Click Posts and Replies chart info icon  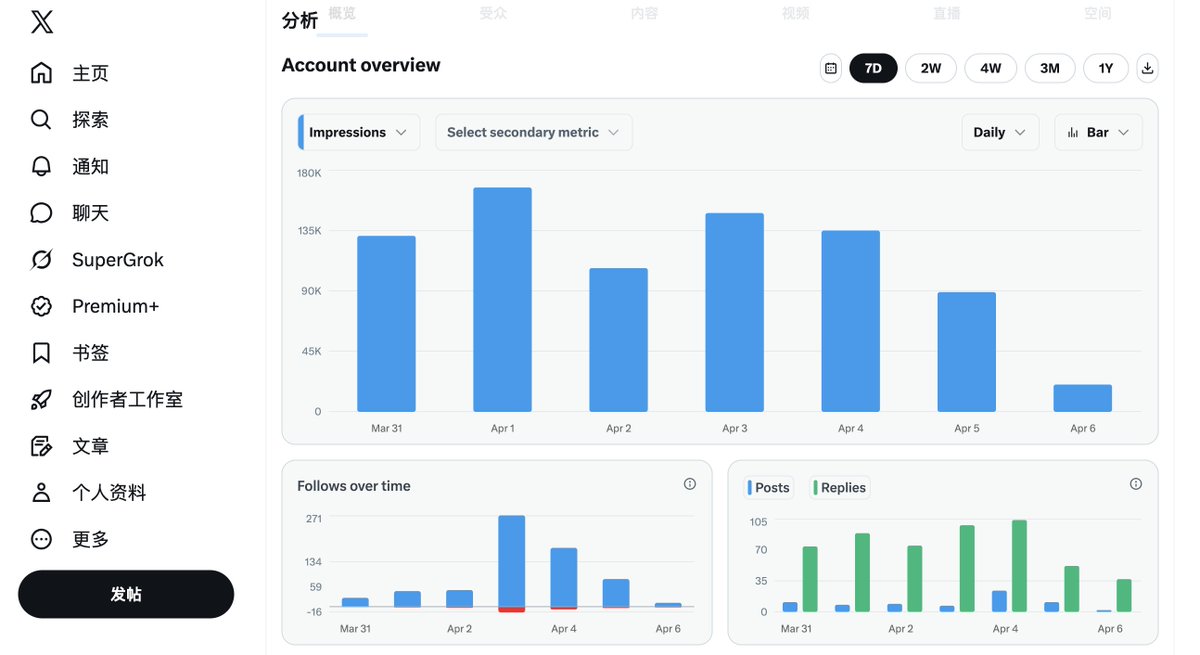pos(1136,484)
